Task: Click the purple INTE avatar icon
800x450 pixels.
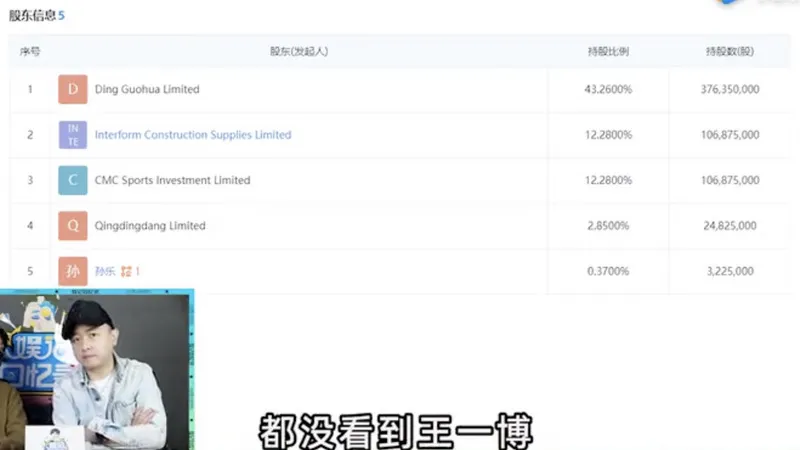Action: (72, 135)
